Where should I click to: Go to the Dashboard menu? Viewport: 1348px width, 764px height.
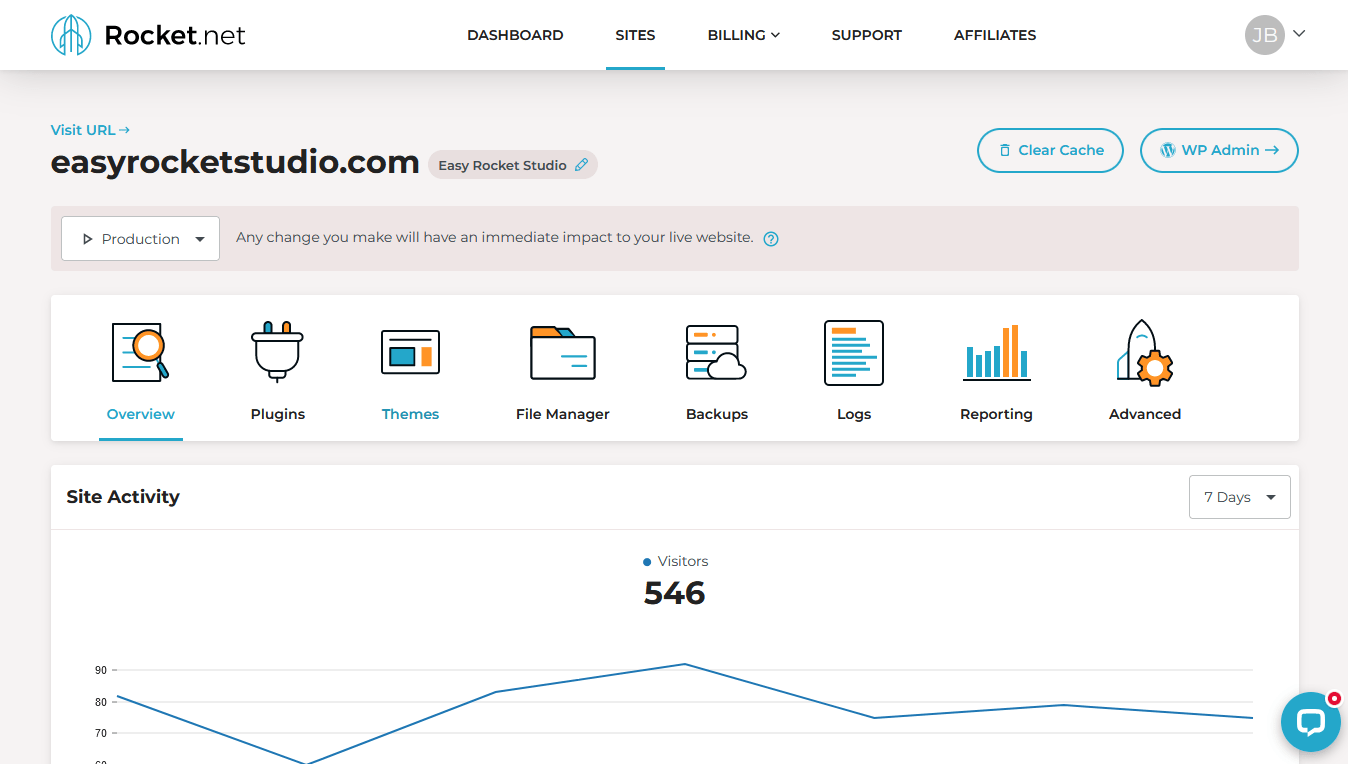tap(515, 35)
